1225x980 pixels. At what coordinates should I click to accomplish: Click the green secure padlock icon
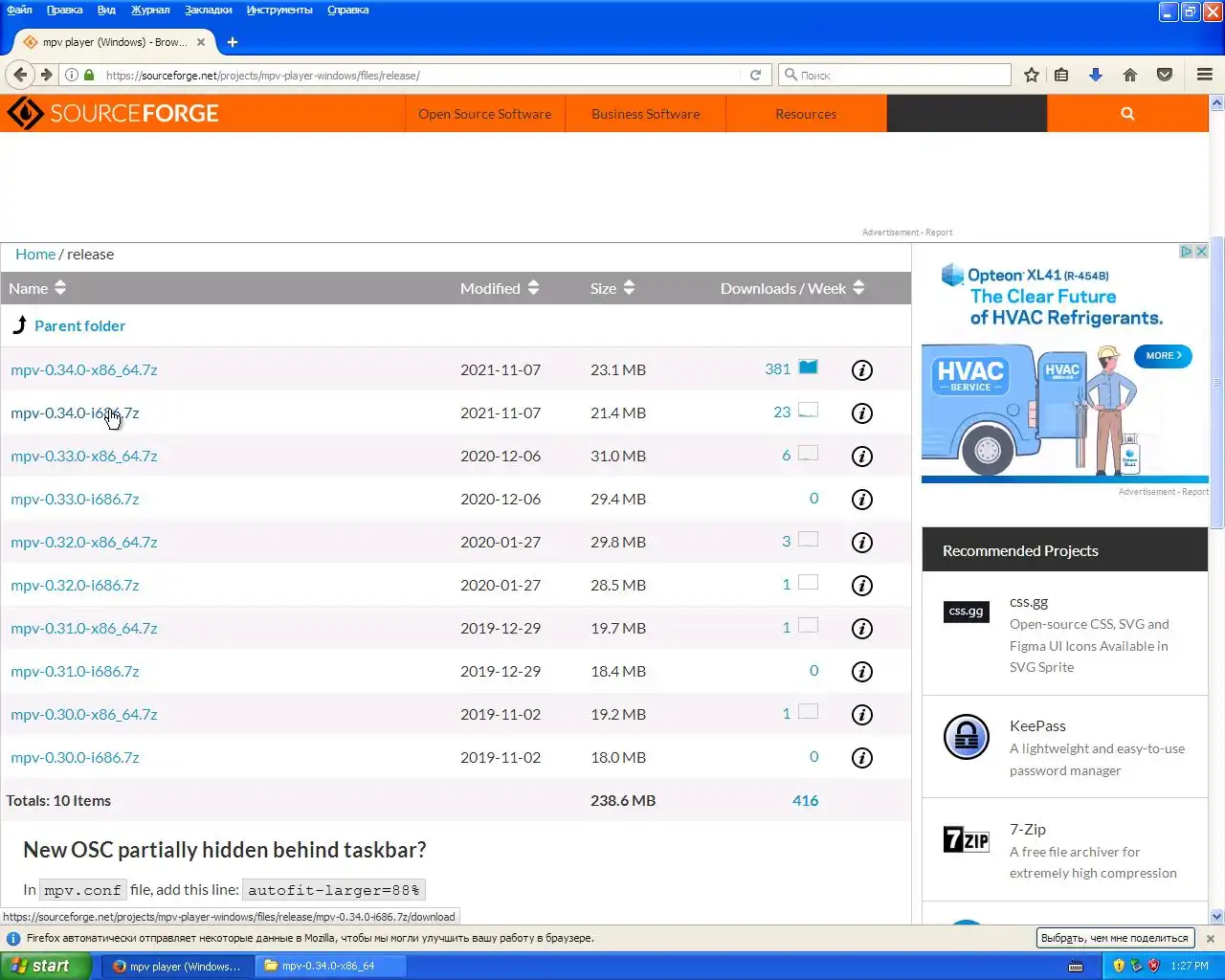point(89,75)
